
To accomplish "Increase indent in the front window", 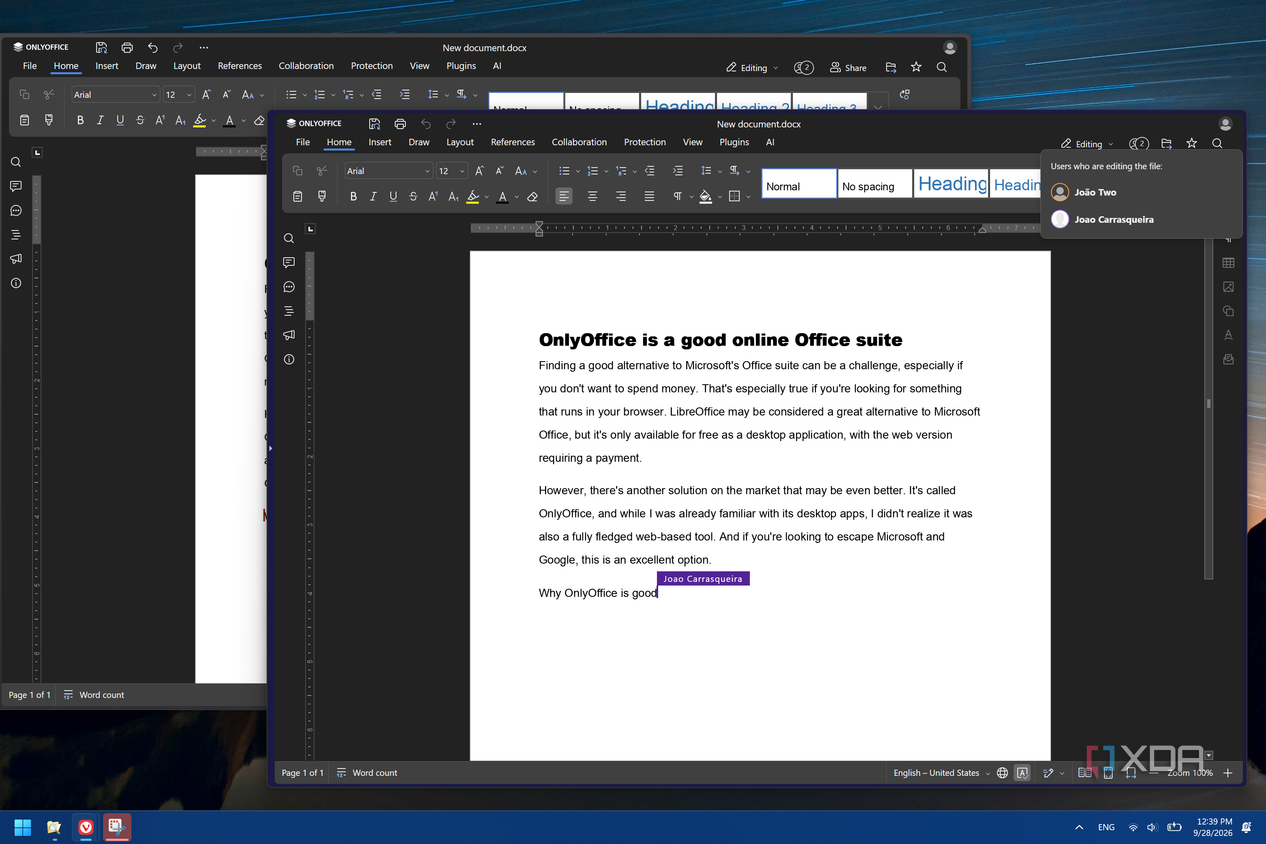I will 677,171.
